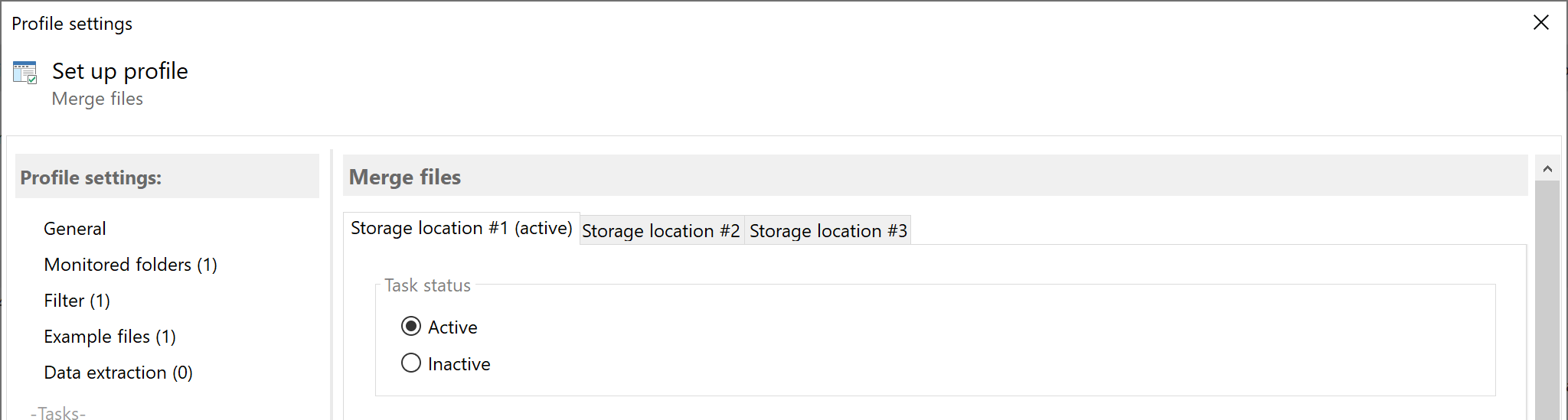Screen dimensions: 1568x420
Task: Click the -Tasks- section label
Action: pyautogui.click(x=58, y=413)
